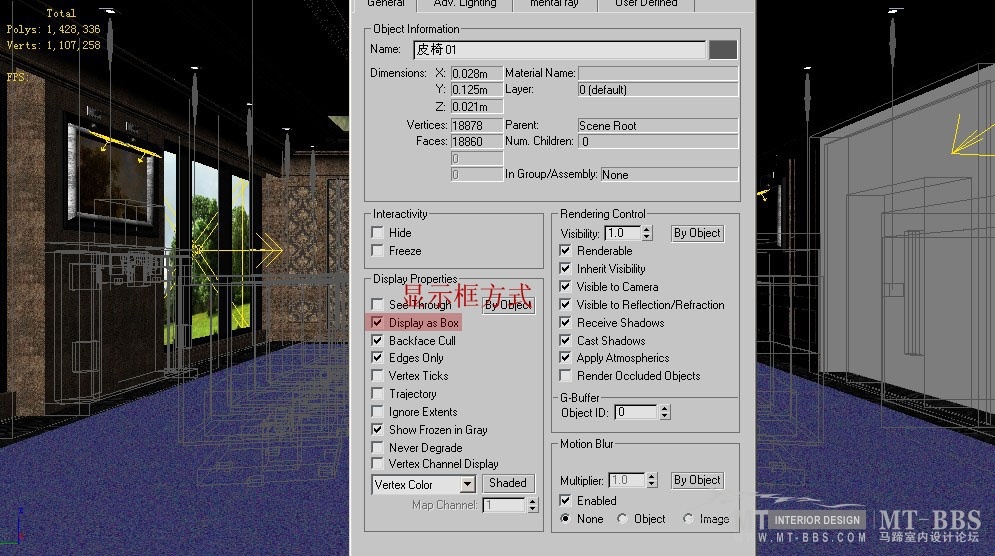This screenshot has height=556, width=995.
Task: Enable Render Occluded Objects
Action: click(566, 376)
